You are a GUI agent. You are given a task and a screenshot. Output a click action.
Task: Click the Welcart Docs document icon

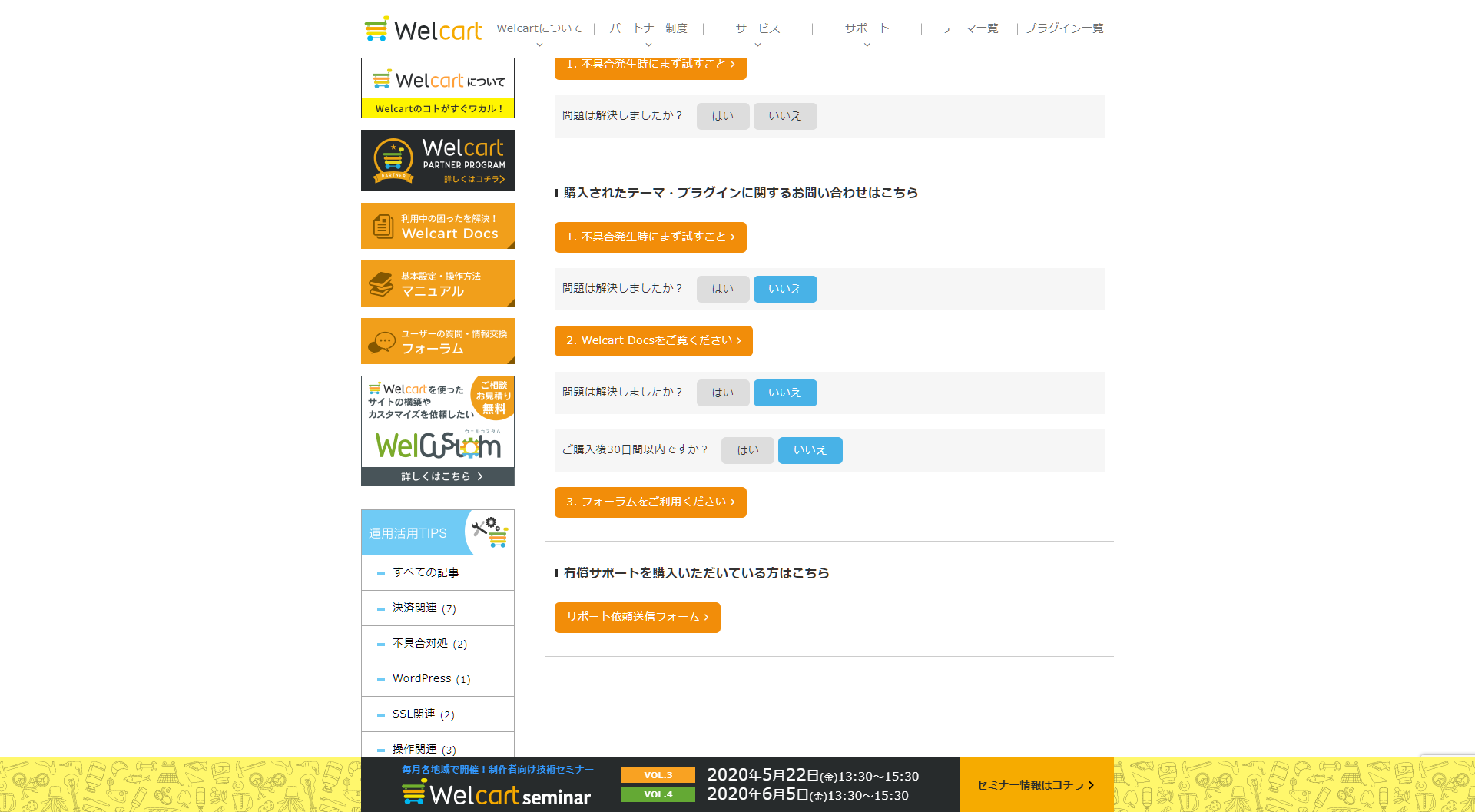click(383, 226)
